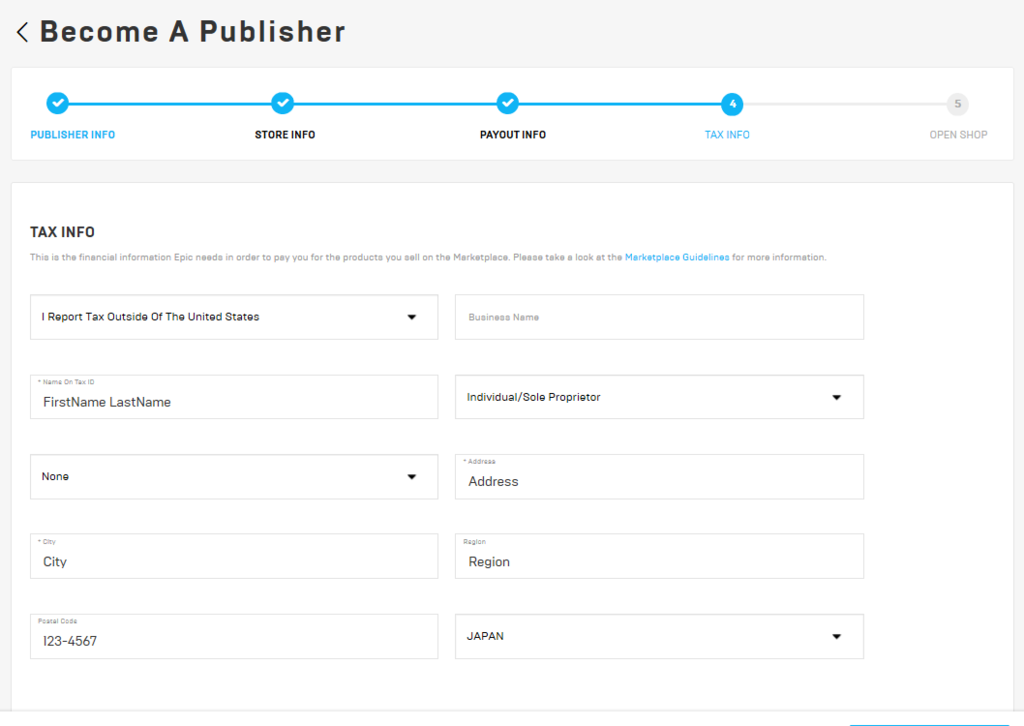The width and height of the screenshot is (1024, 726).
Task: Open the STORE INFO step label
Action: [285, 134]
